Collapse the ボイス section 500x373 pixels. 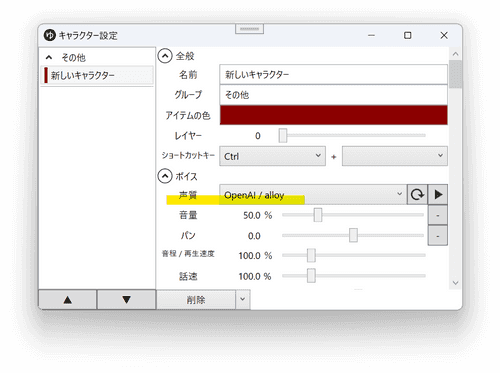[x=165, y=176]
